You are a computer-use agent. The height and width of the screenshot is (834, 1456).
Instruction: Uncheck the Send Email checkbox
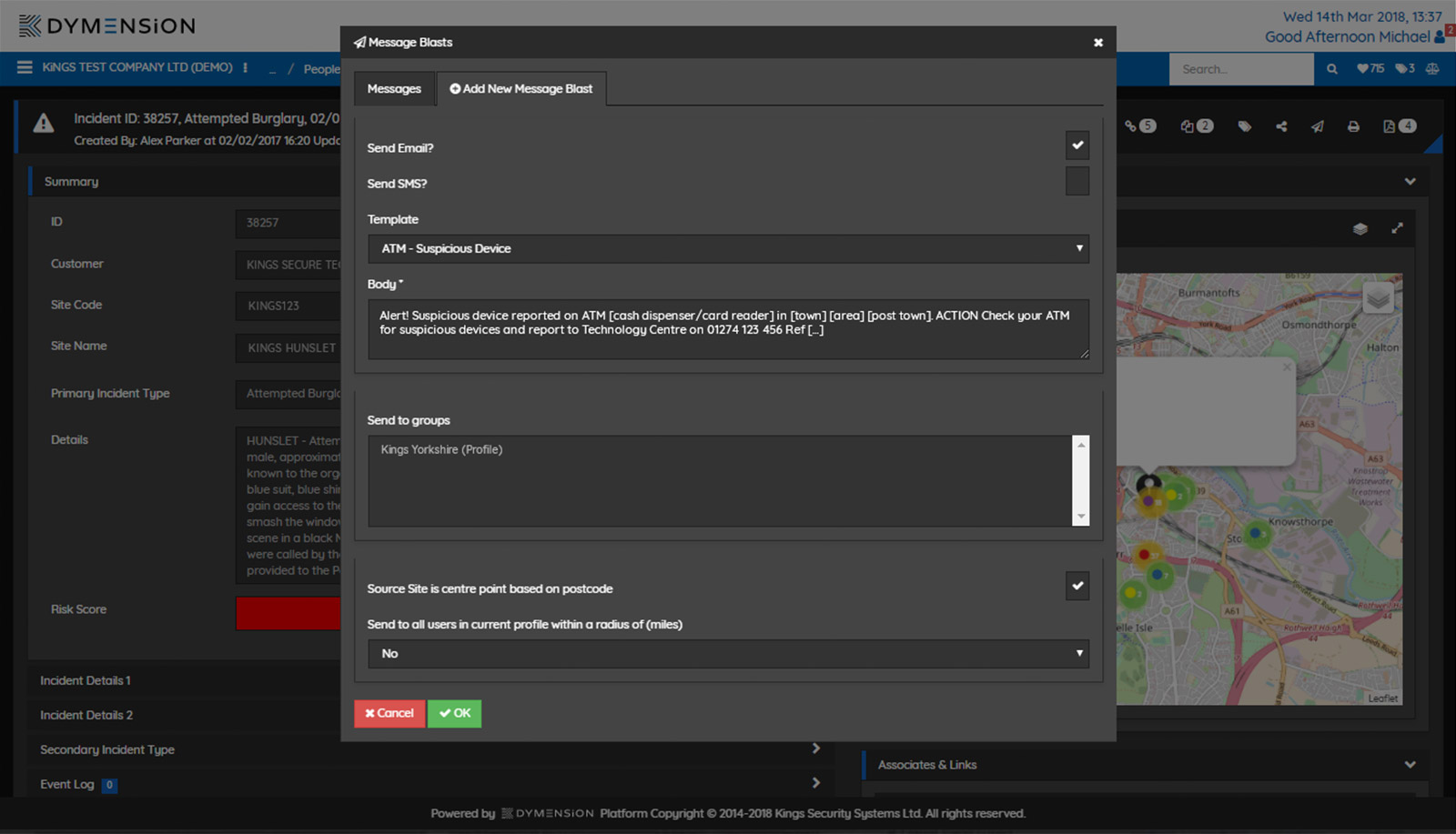(x=1077, y=146)
